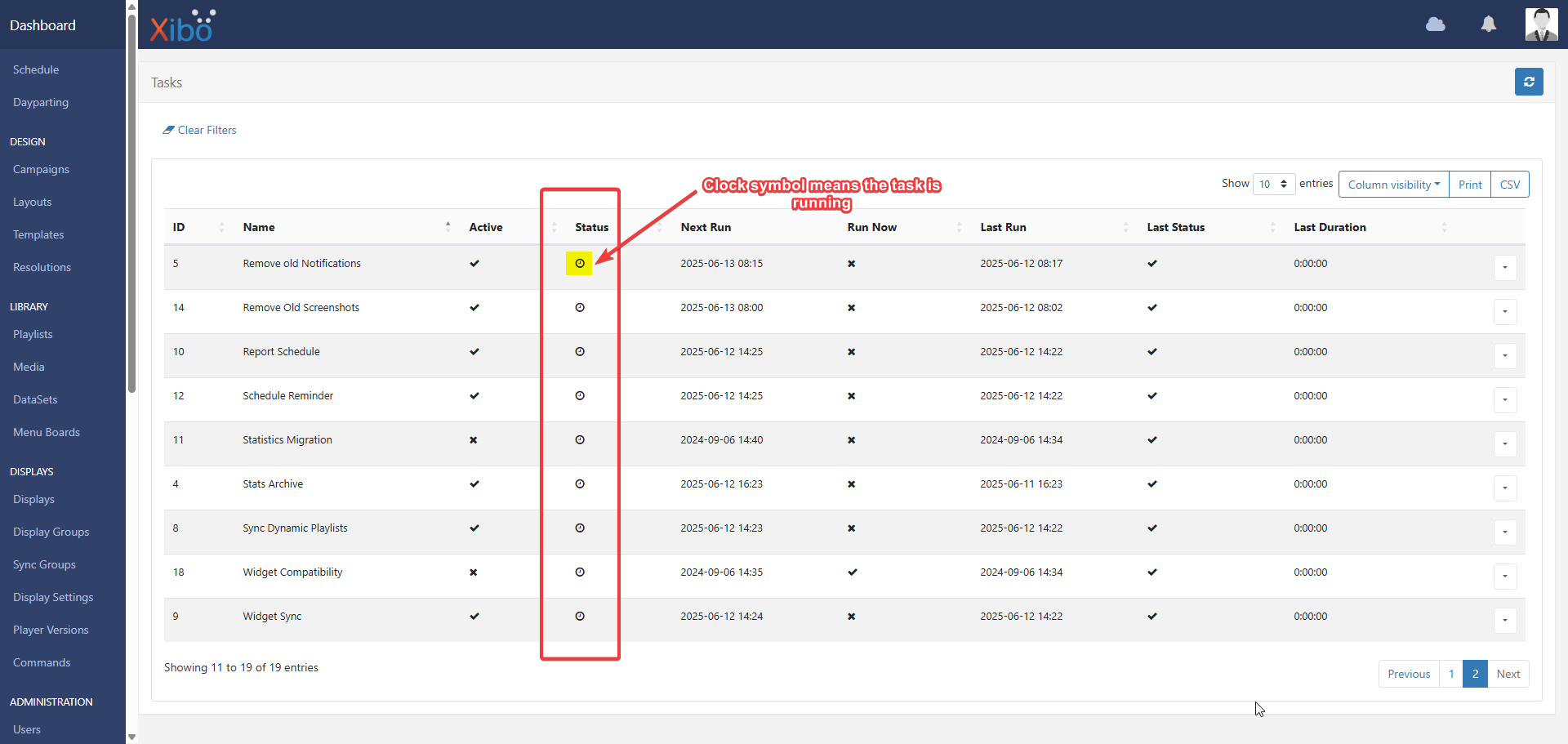Sort table by ID column
Image resolution: width=1568 pixels, height=744 pixels.
tap(198, 227)
